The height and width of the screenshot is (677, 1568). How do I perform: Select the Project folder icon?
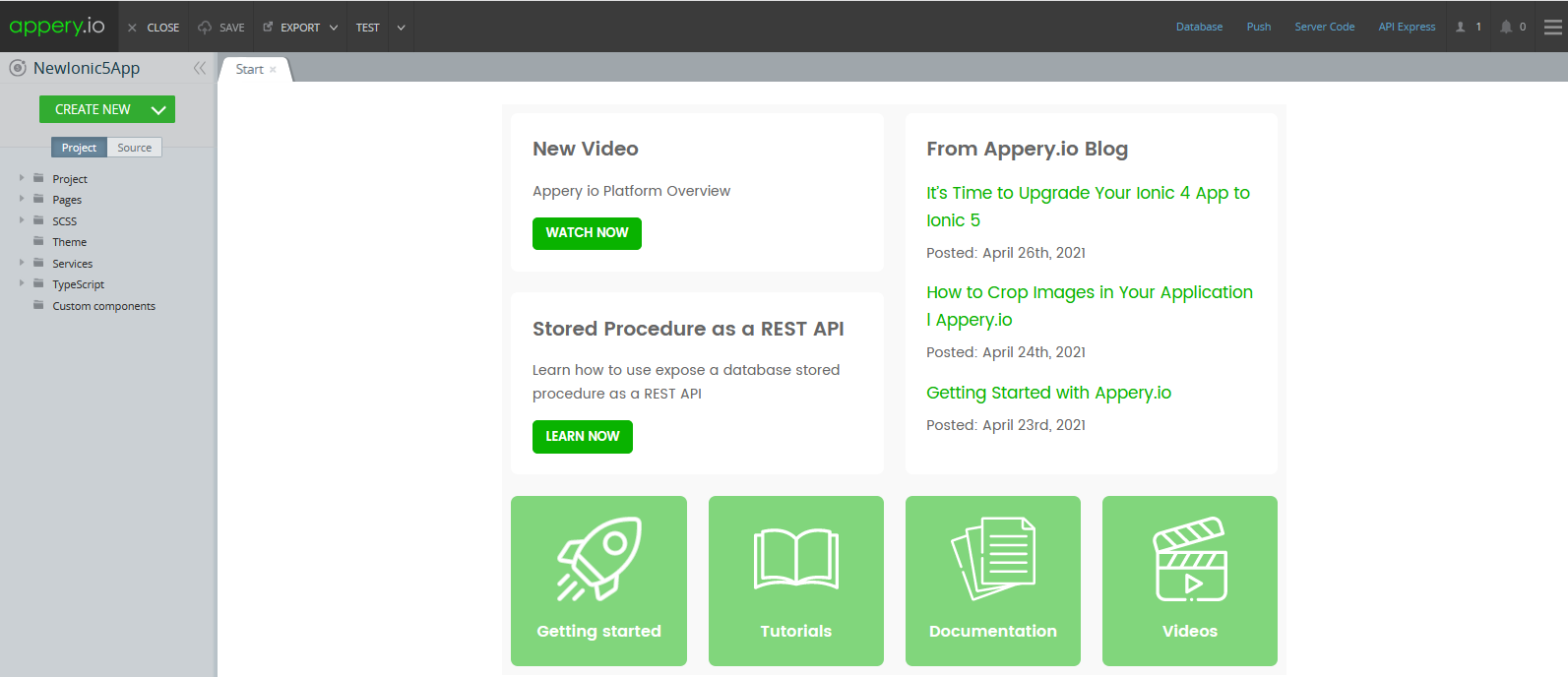tap(38, 178)
